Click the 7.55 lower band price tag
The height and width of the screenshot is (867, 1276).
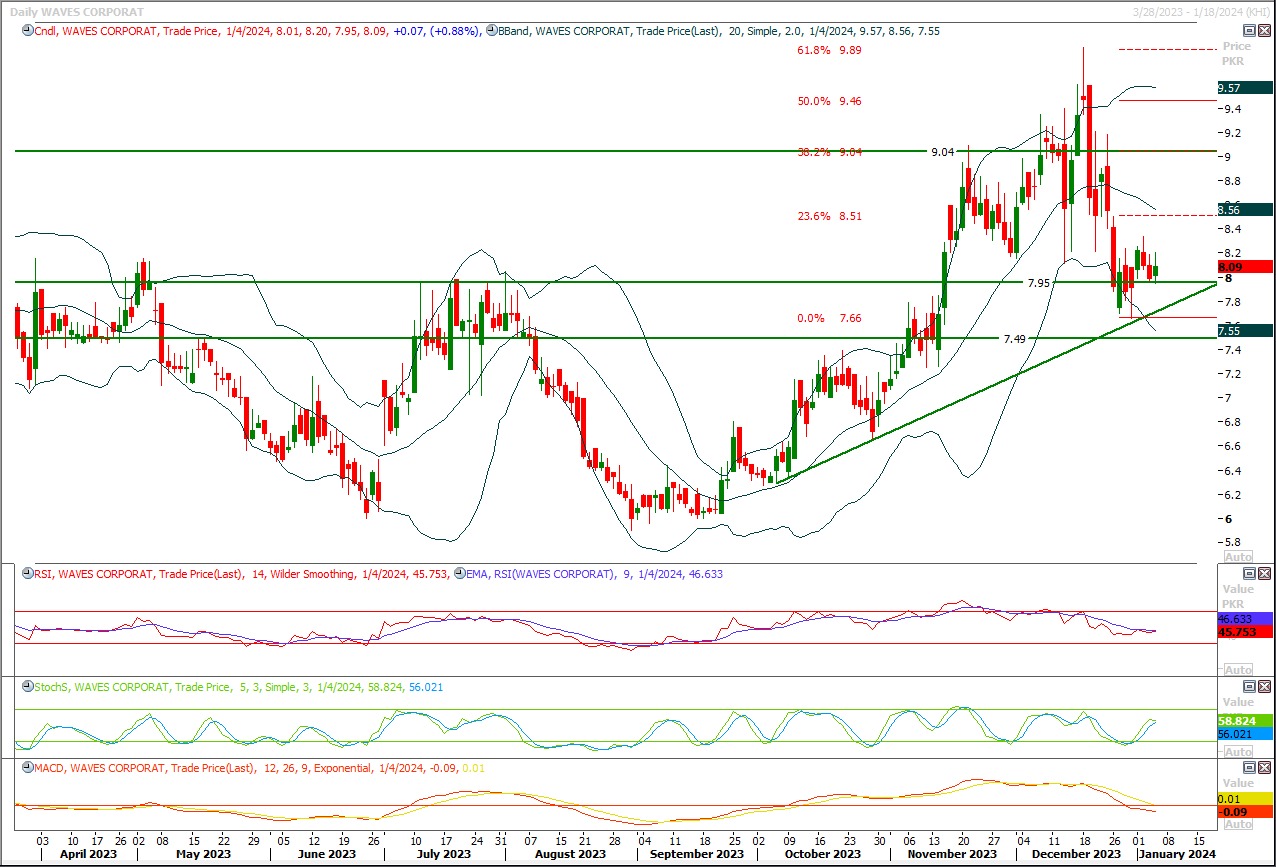click(x=1245, y=330)
